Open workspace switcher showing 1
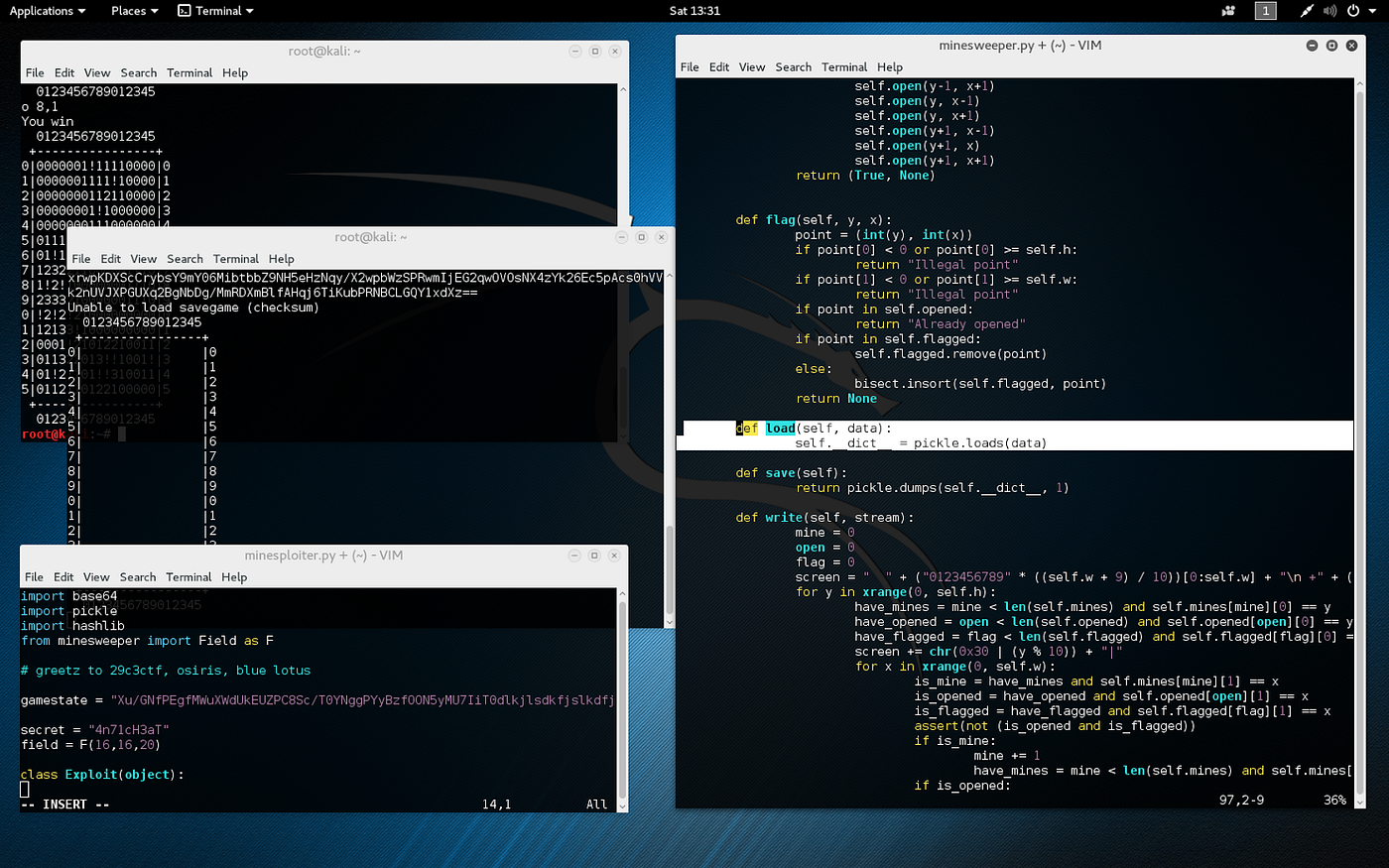Screen dimensions: 1389x868 [x=1265, y=11]
